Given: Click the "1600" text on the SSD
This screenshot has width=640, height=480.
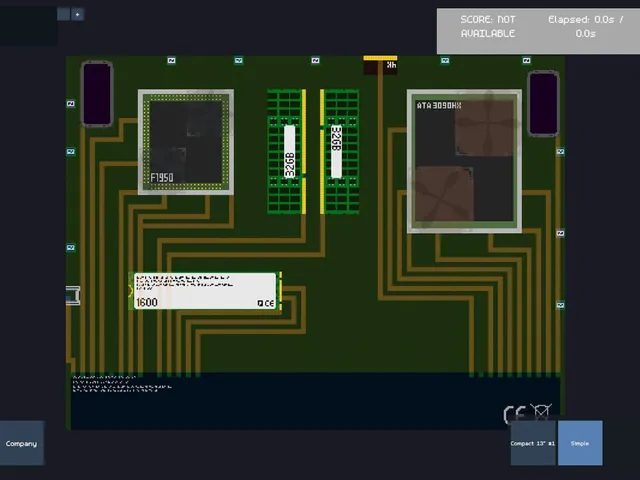Looking at the screenshot, I should click(147, 302).
